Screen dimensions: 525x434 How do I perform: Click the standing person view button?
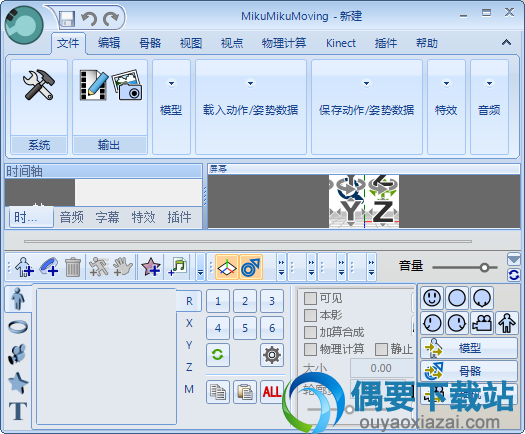(x=507, y=323)
